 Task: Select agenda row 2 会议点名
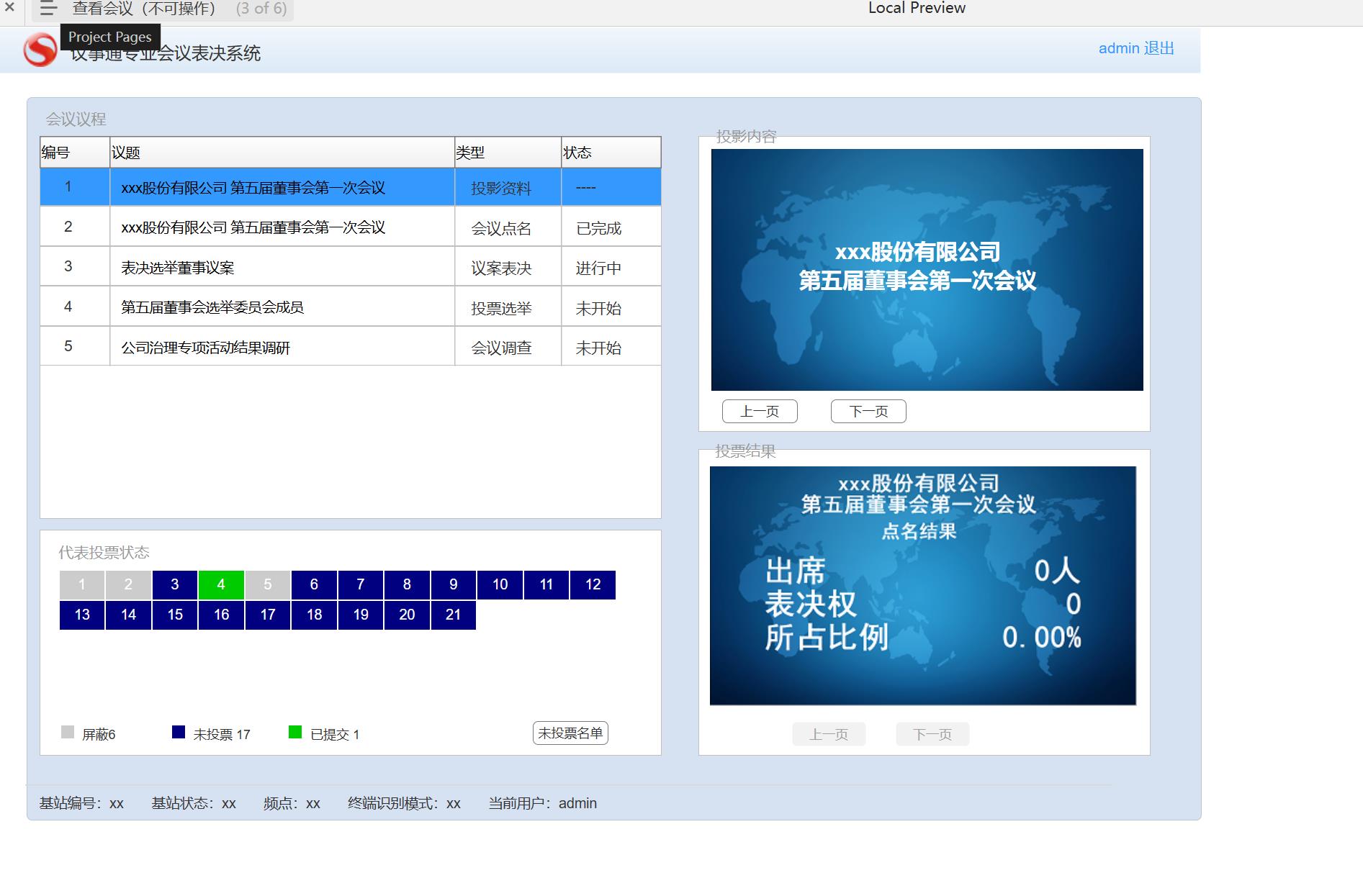(350, 227)
